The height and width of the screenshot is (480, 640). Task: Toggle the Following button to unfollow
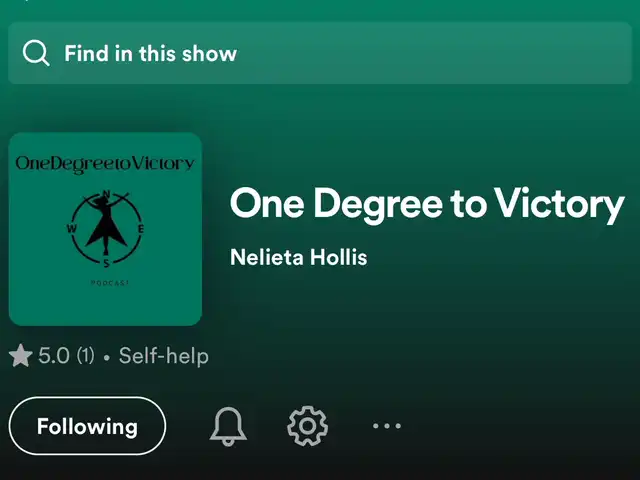pos(87,426)
